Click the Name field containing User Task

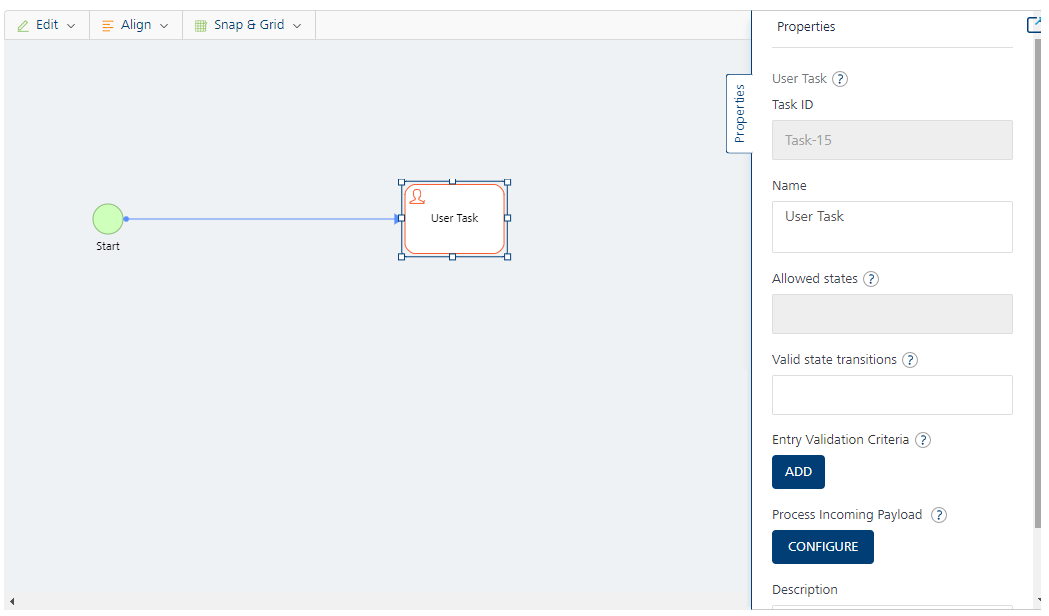(892, 227)
